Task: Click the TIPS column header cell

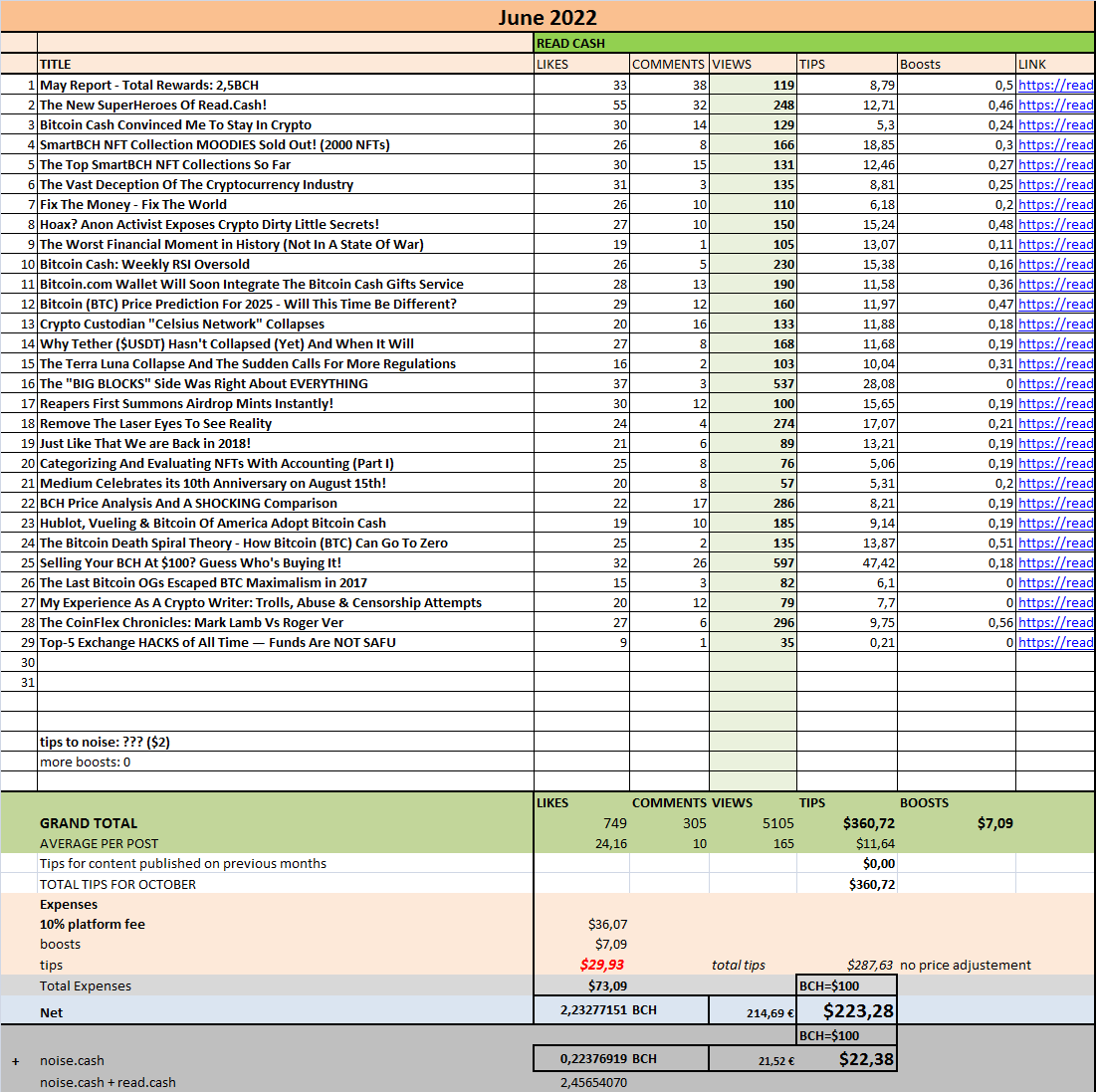Action: 846,65
